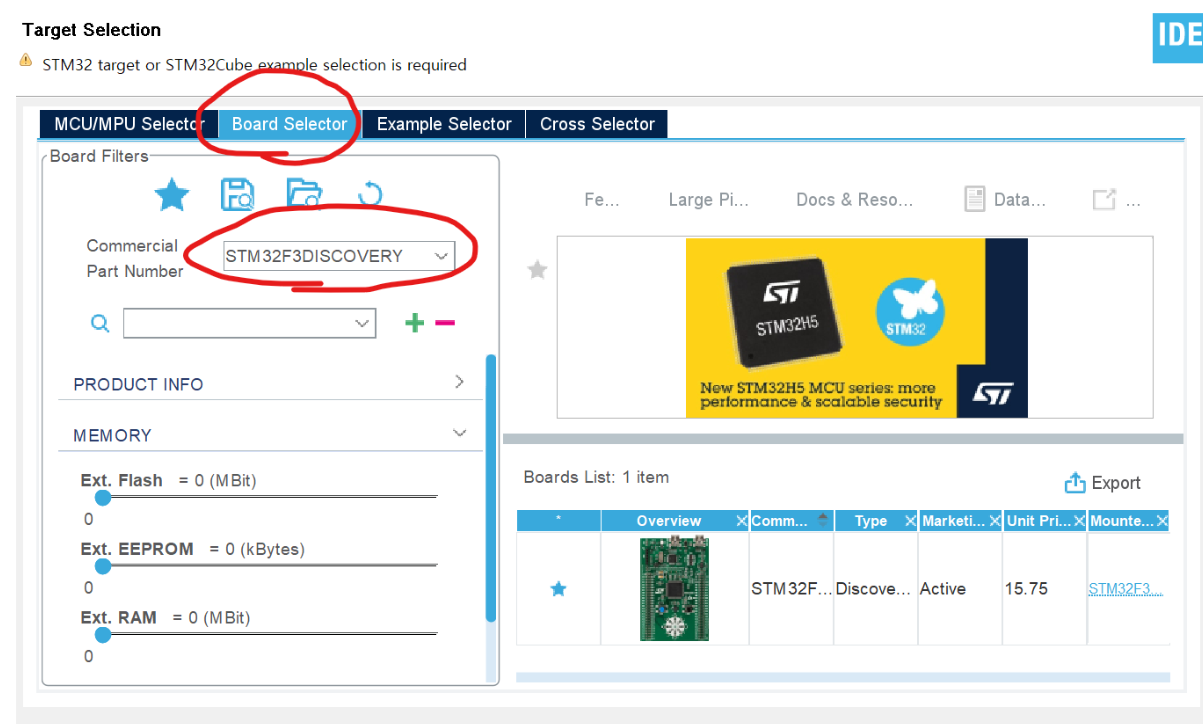Select the Board Selector tab

tap(289, 124)
